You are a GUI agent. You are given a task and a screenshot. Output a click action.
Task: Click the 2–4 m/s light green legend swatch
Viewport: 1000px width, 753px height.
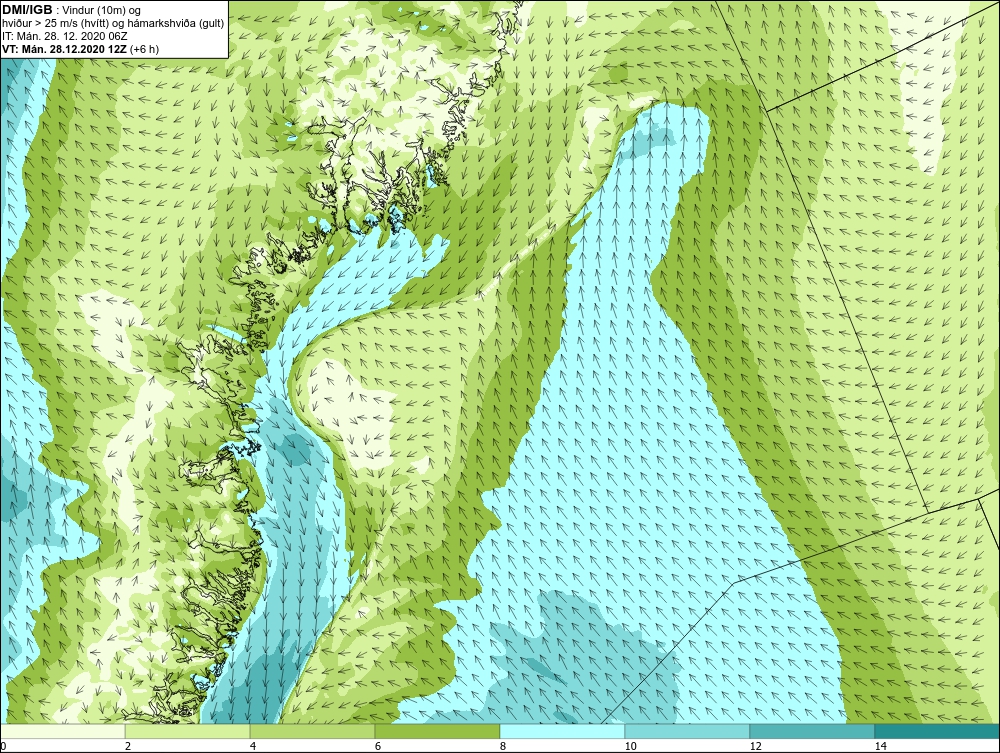188,731
